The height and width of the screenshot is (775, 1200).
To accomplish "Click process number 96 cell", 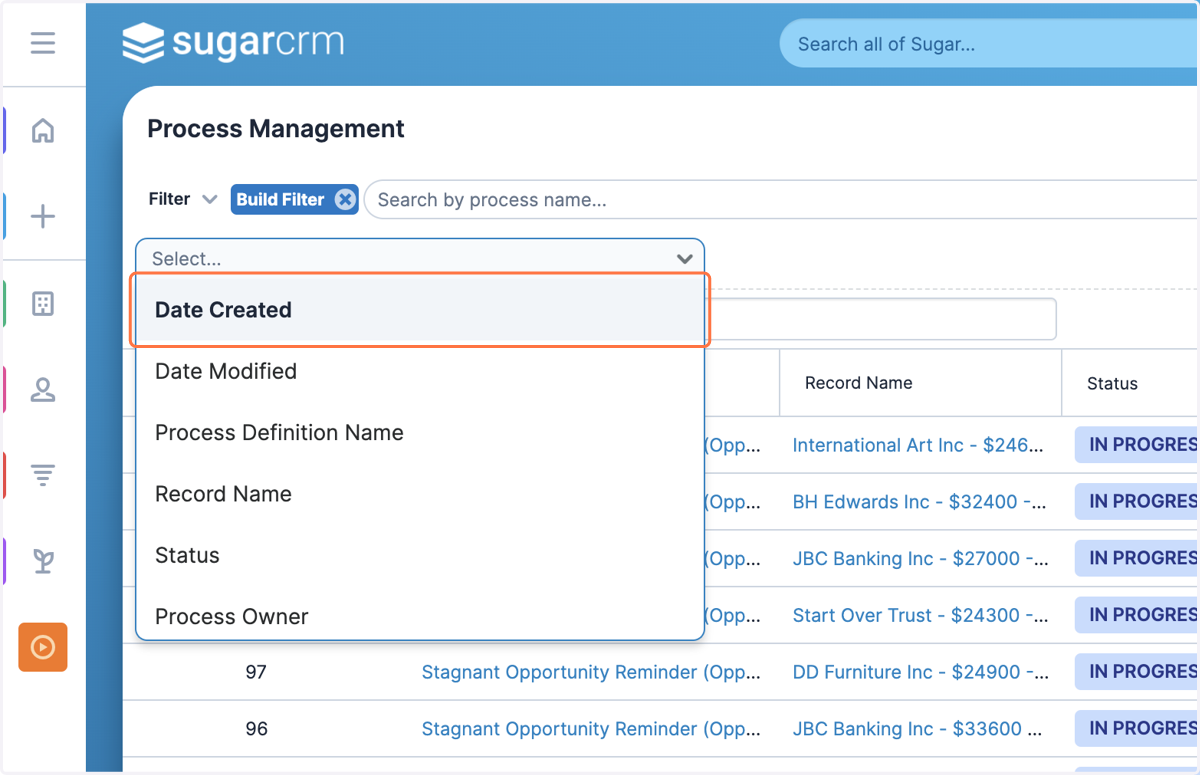I will (x=256, y=729).
